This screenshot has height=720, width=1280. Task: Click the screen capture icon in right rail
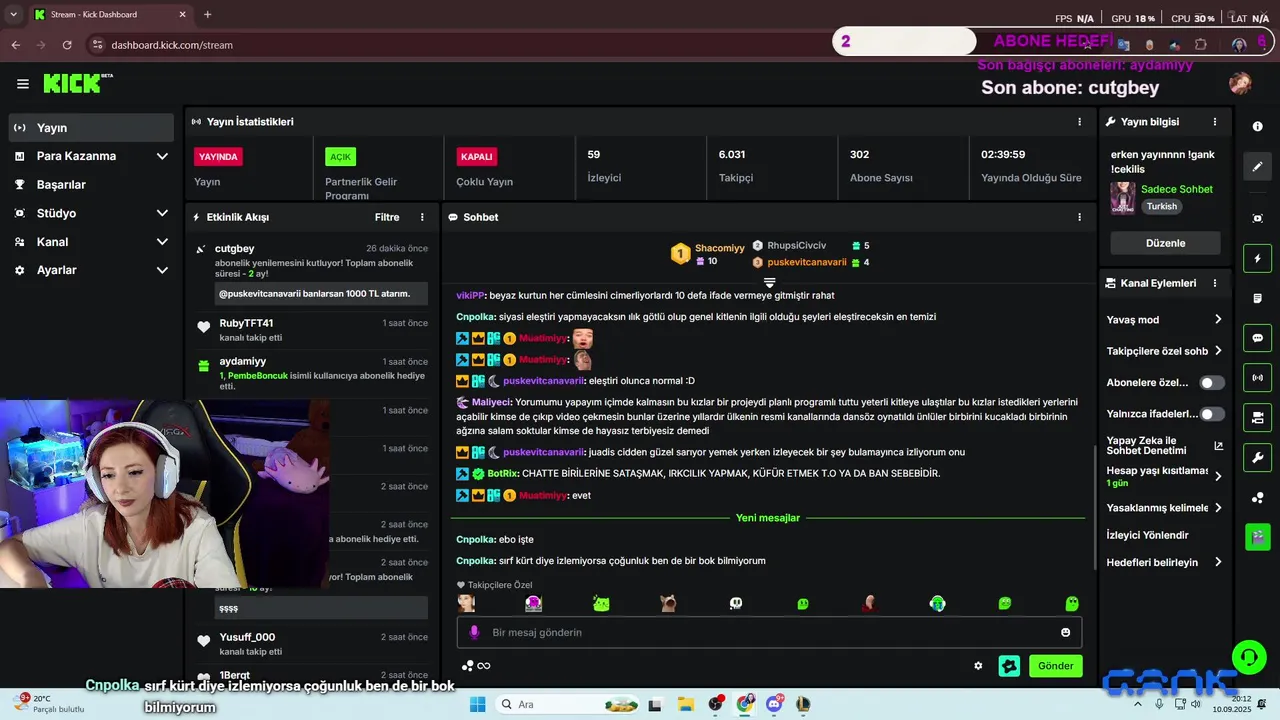tap(1257, 218)
